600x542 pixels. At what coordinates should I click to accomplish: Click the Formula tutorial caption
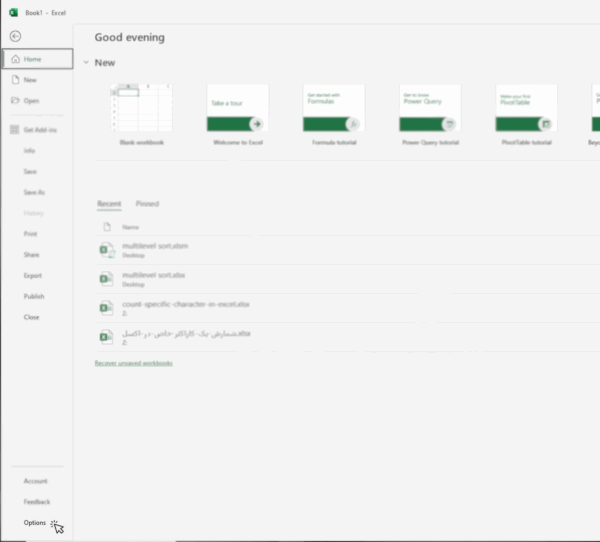334,142
